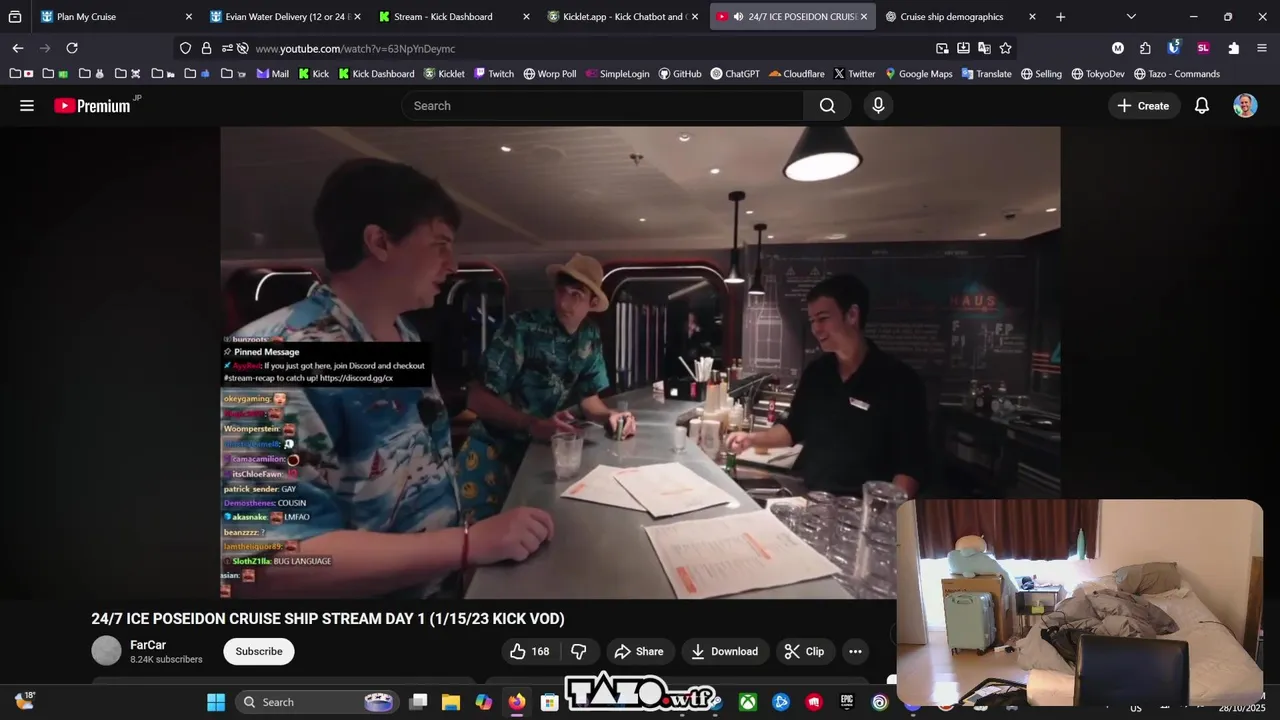Open Microsoft Store from the taskbar
This screenshot has height=720, width=1280.
coord(549,702)
